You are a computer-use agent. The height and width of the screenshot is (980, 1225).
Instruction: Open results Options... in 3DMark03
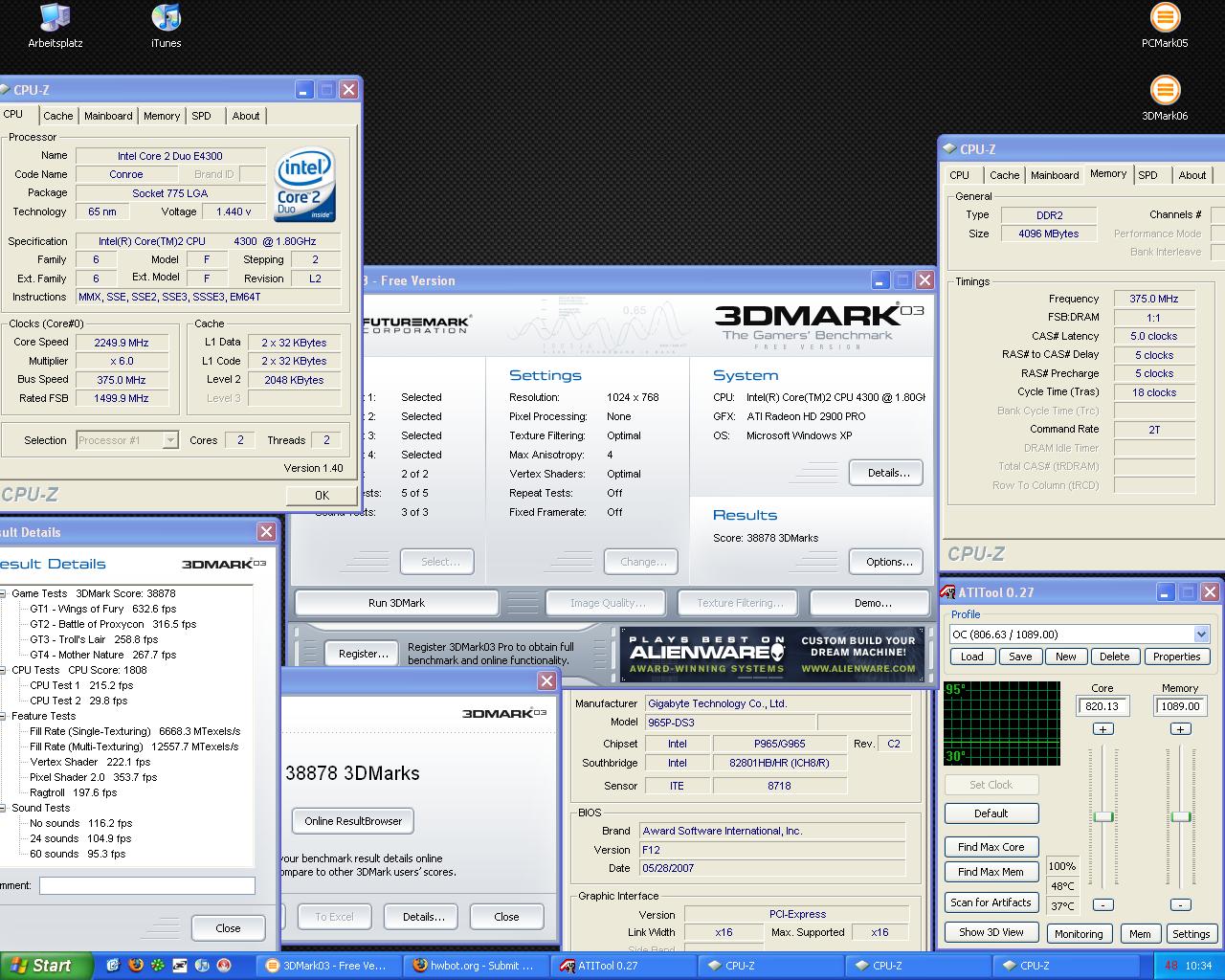click(885, 562)
